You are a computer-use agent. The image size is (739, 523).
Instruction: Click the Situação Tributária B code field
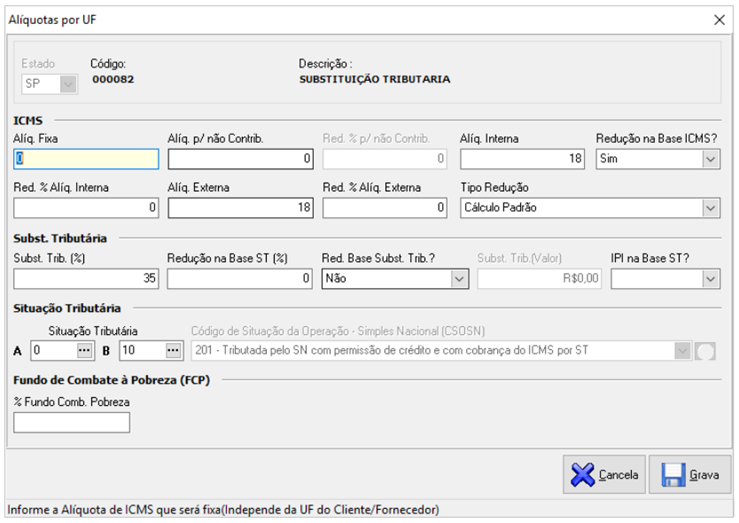click(140, 351)
